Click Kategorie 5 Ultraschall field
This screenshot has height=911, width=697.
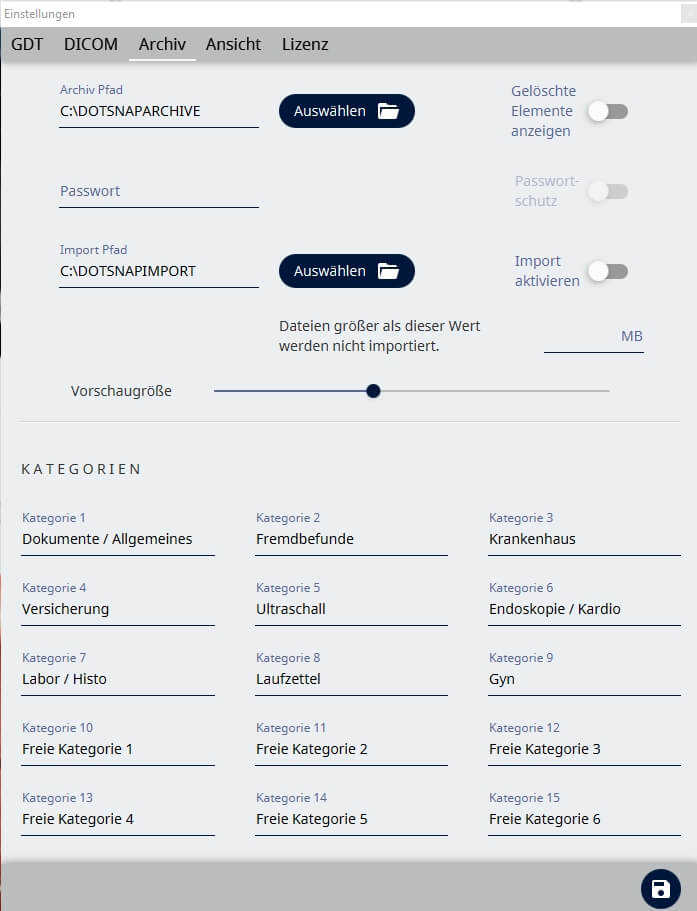(x=351, y=609)
